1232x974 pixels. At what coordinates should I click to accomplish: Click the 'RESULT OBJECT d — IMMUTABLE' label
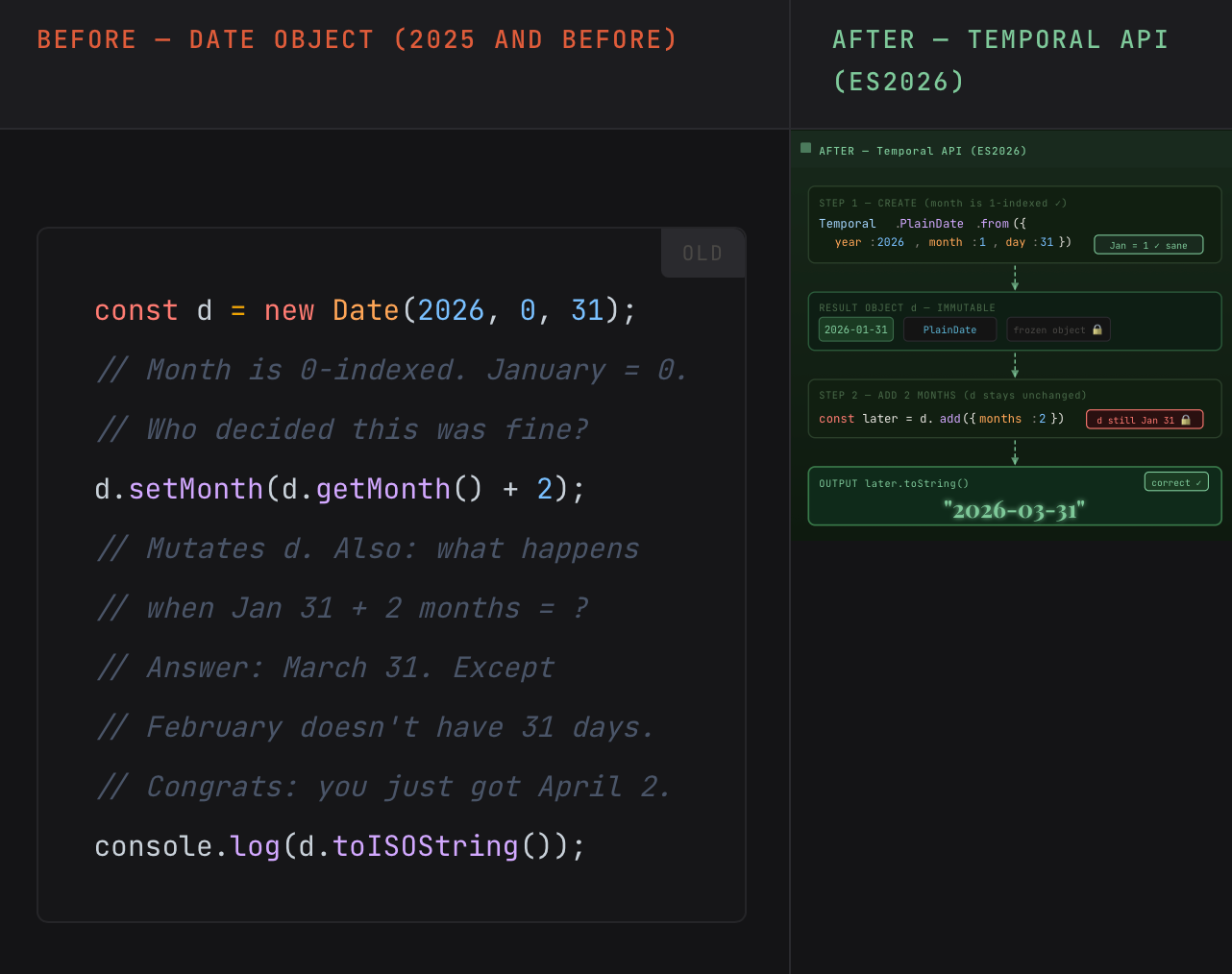[x=907, y=307]
